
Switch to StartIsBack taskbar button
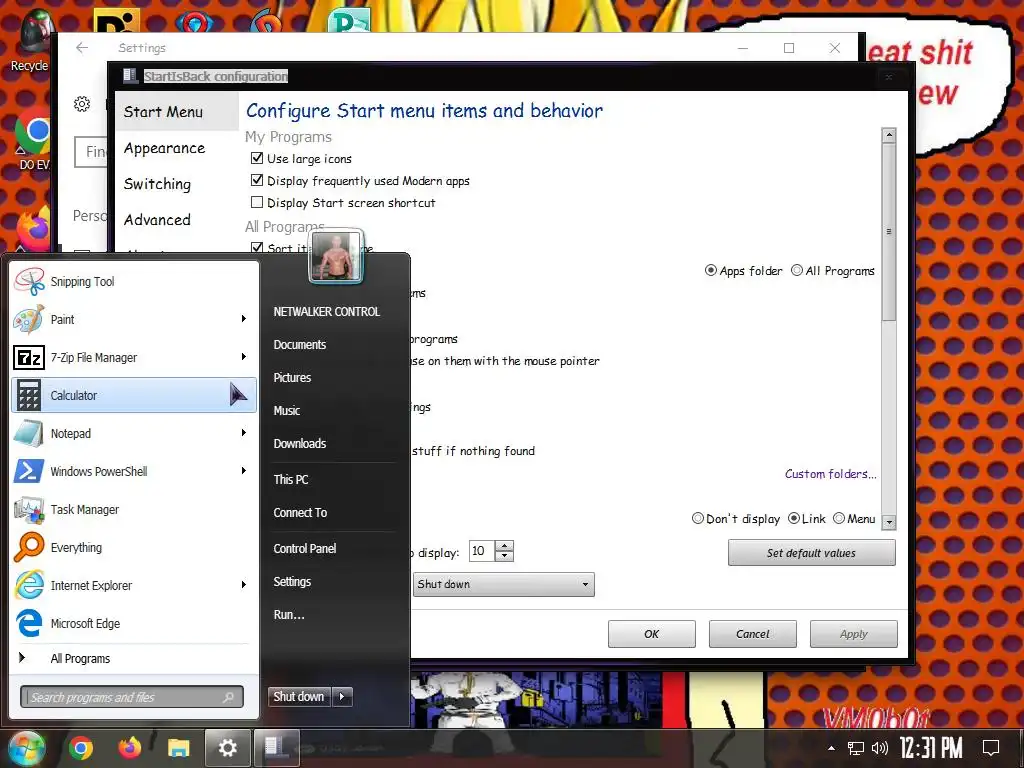pyautogui.click(x=275, y=748)
